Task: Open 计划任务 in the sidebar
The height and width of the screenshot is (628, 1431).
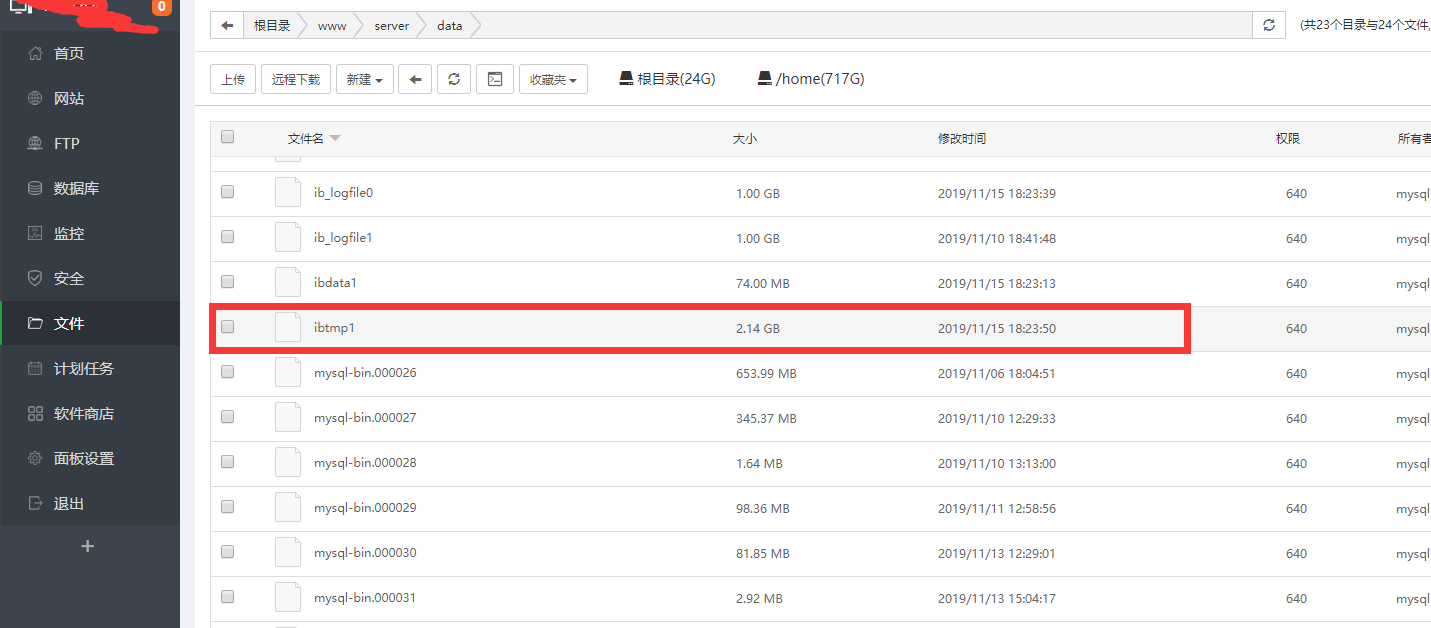Action: pos(83,368)
